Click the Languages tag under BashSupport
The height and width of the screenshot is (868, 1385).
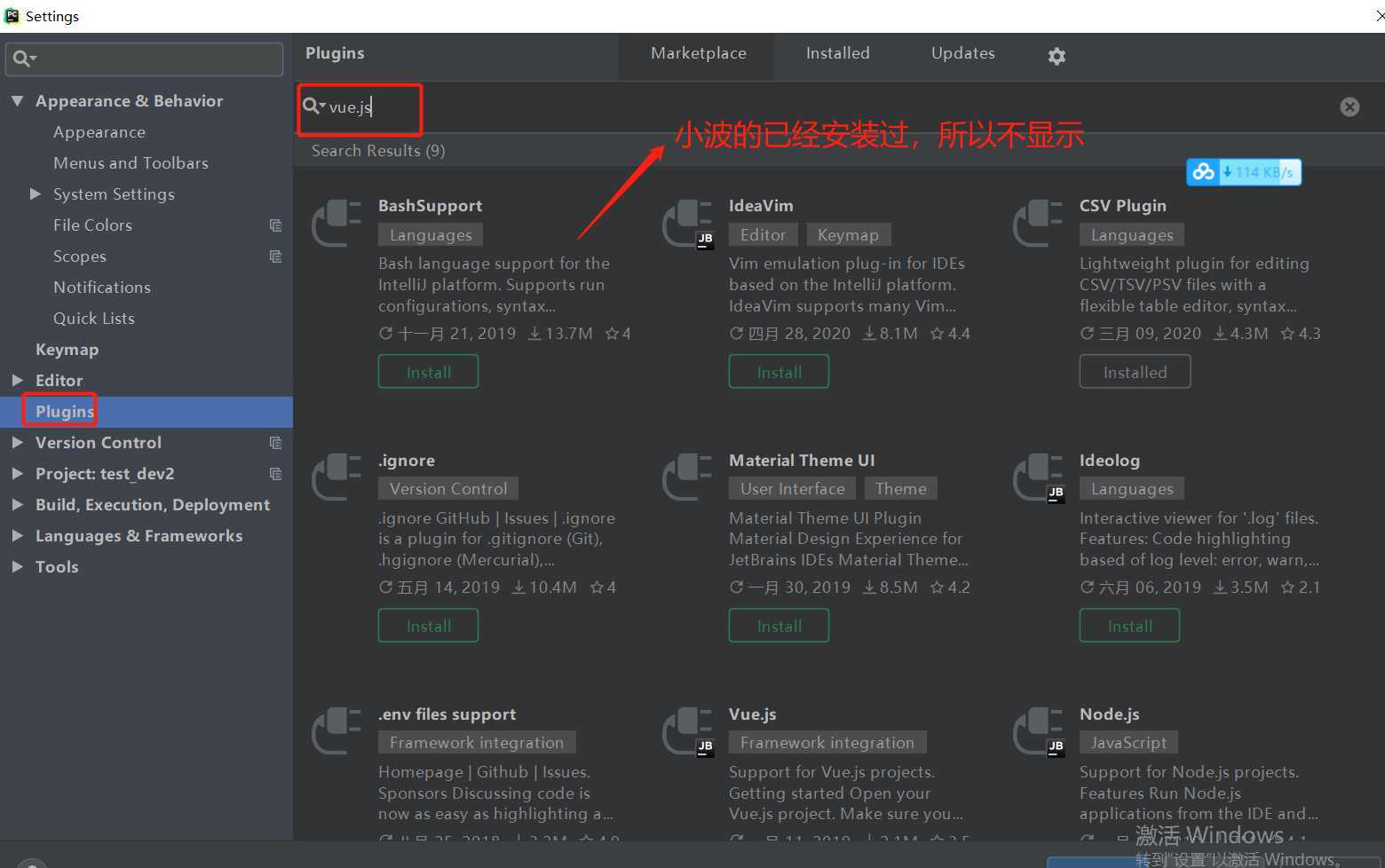tap(431, 235)
